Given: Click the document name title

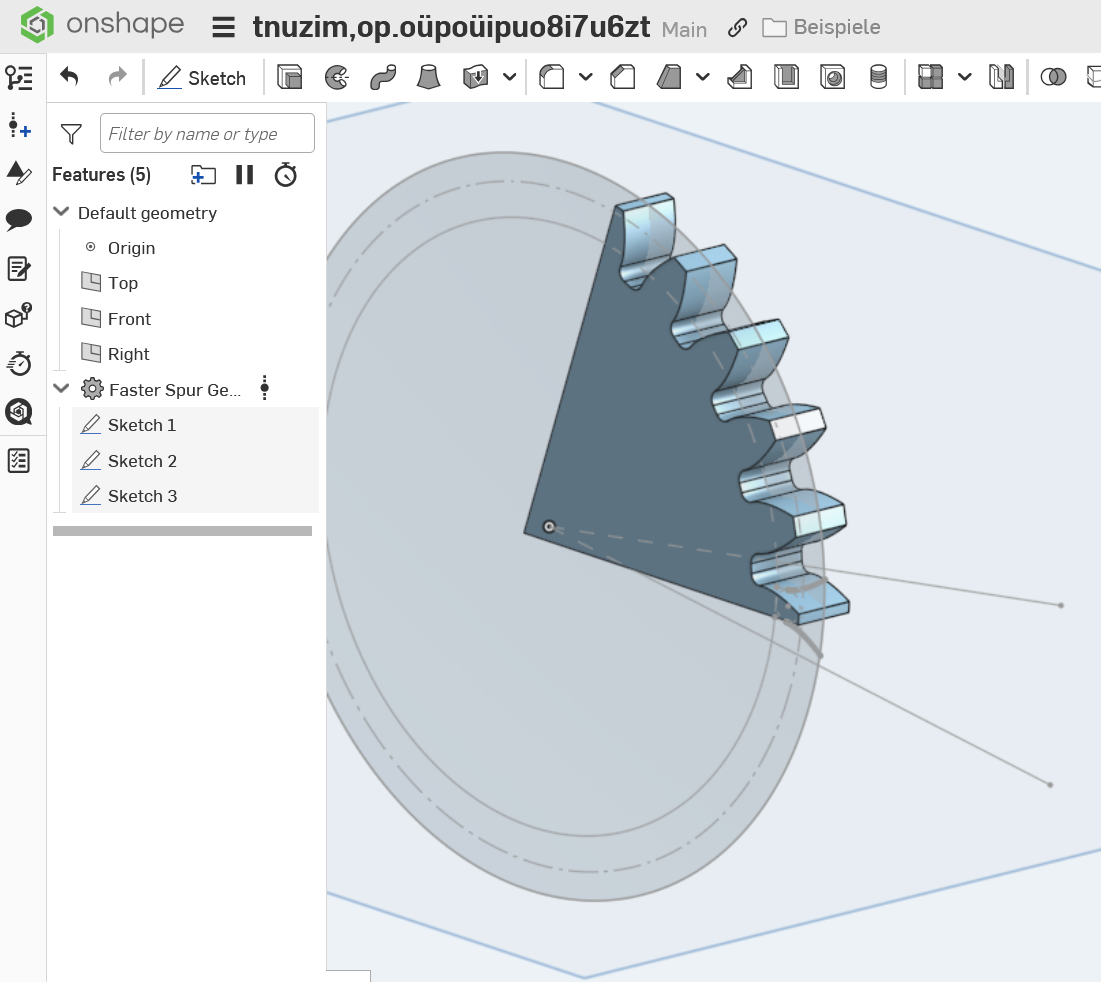Looking at the screenshot, I should click(x=451, y=27).
